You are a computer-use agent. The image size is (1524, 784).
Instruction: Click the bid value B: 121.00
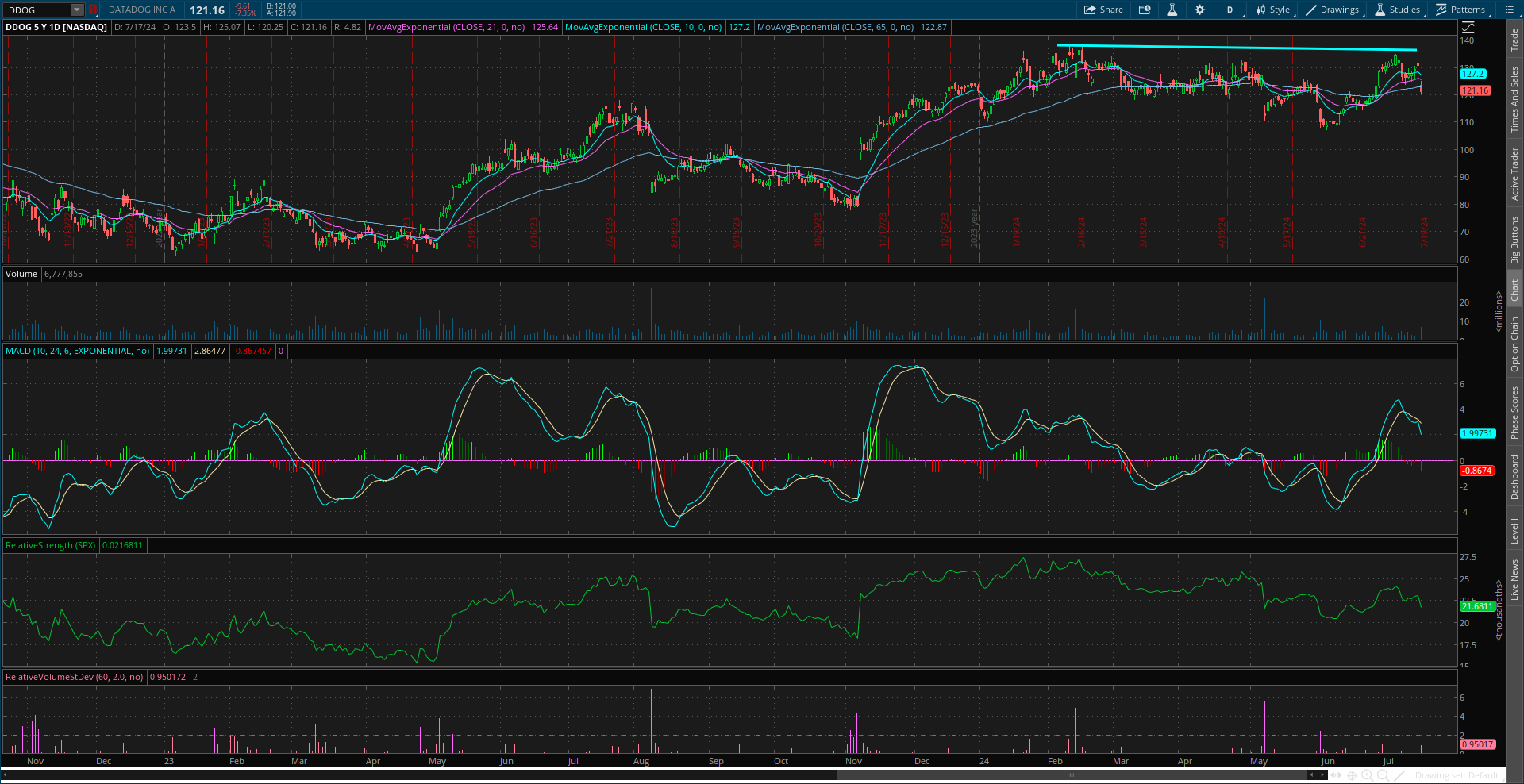coord(281,6)
